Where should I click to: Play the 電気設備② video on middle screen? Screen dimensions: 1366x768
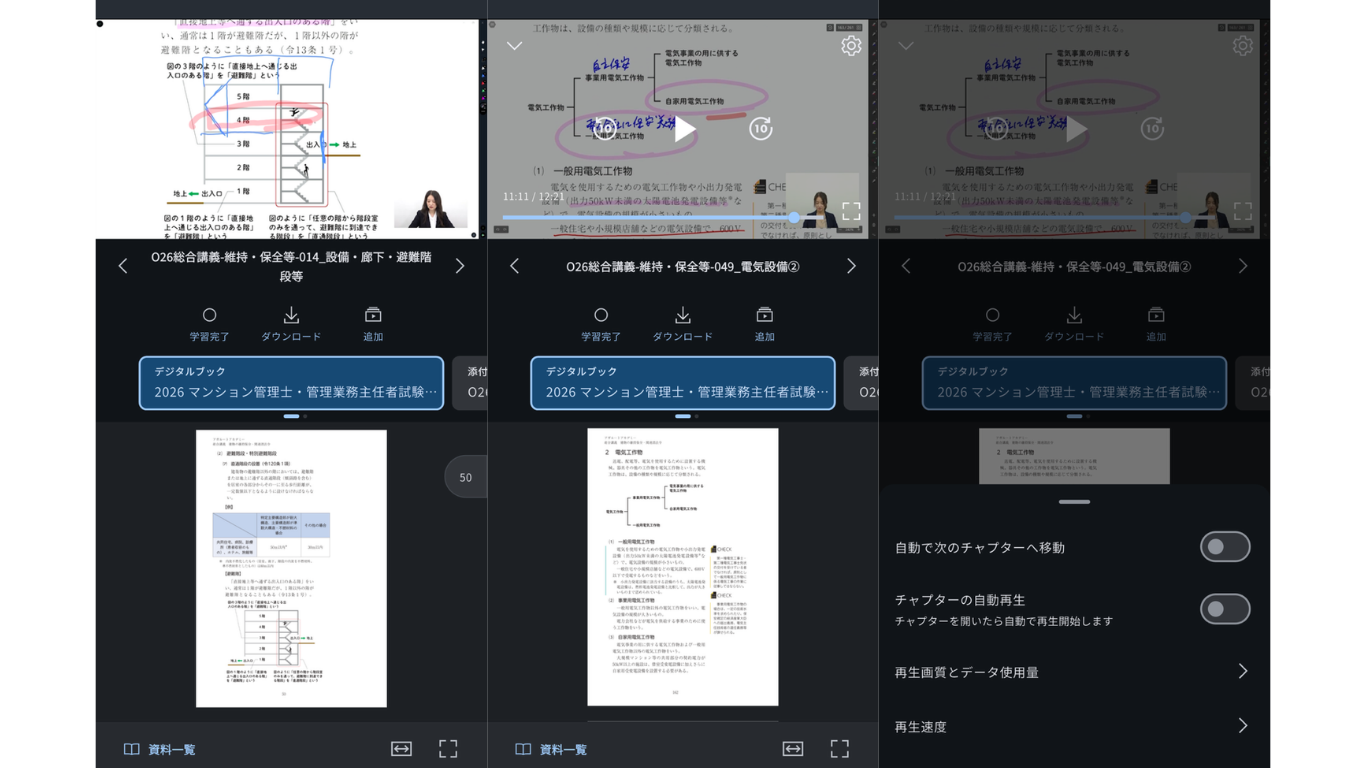pos(684,129)
